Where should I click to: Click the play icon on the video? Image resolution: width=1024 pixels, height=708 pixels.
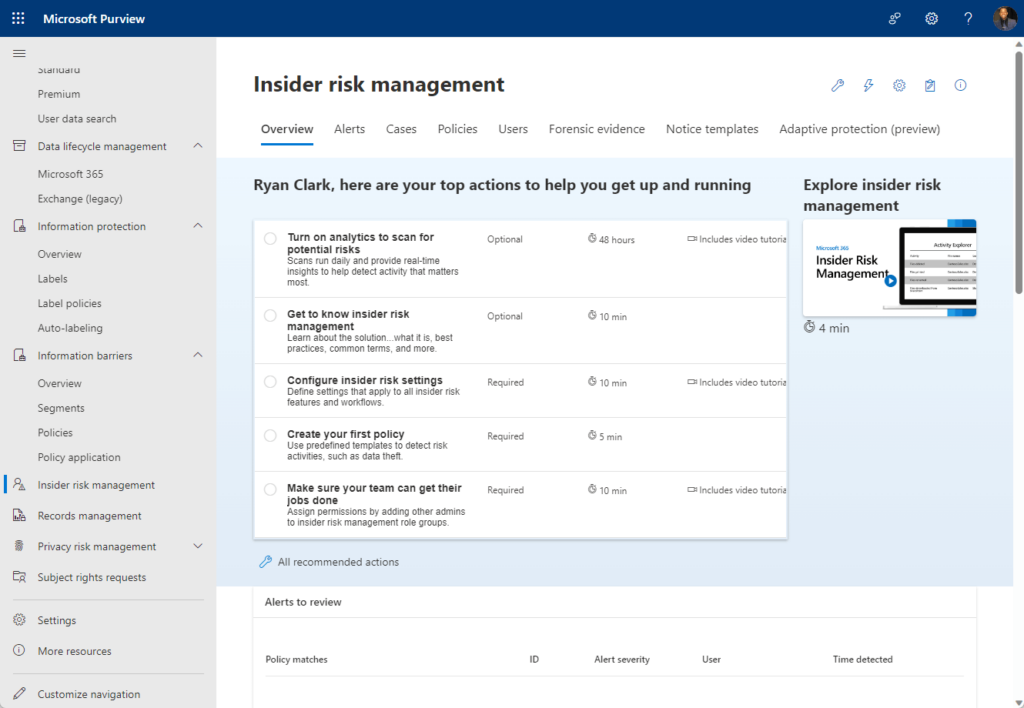pos(890,281)
